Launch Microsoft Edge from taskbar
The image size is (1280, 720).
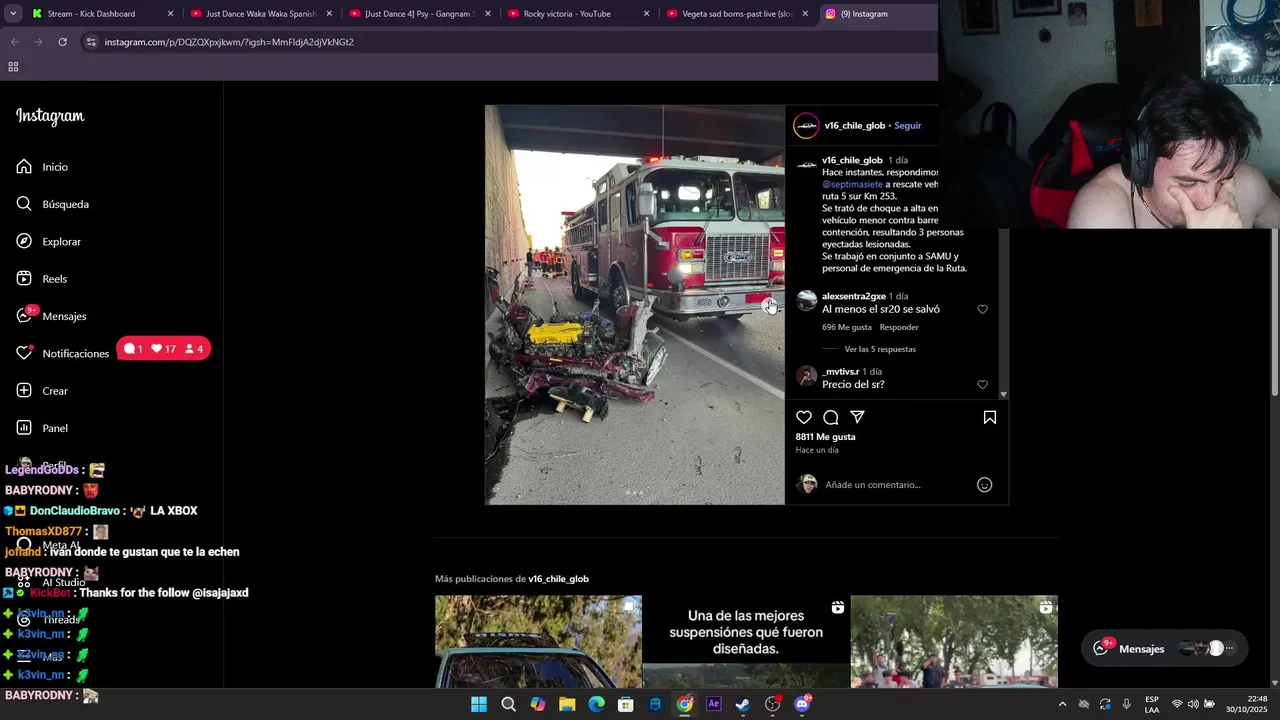click(x=596, y=704)
